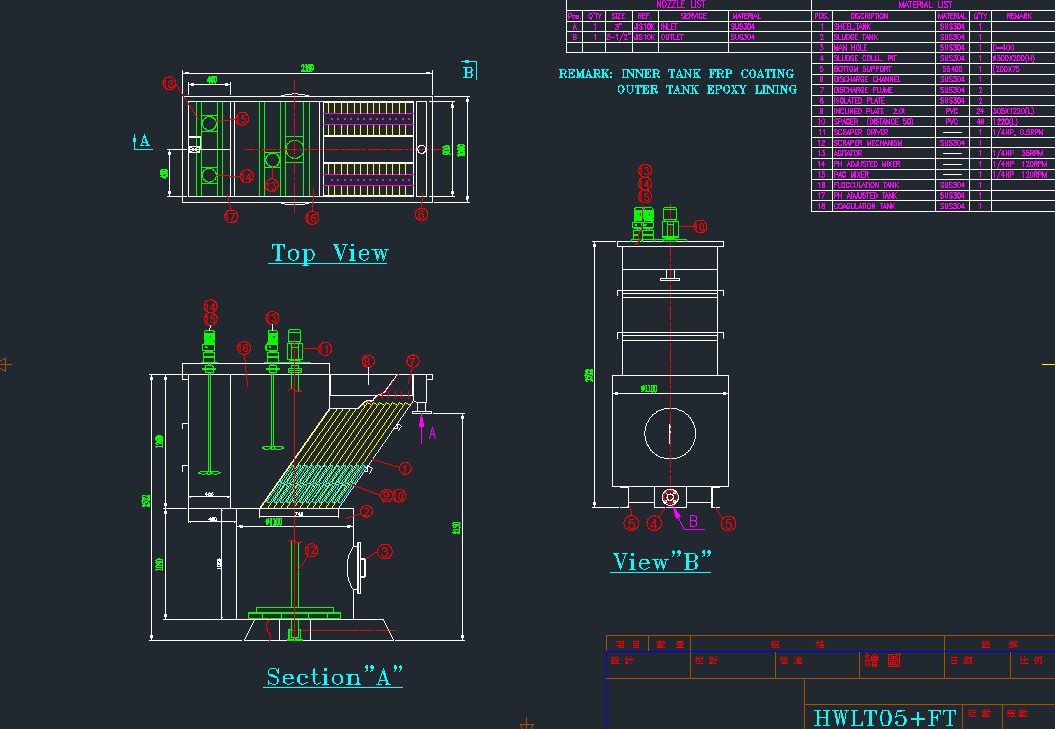Click the "Top View" title text

(329, 254)
